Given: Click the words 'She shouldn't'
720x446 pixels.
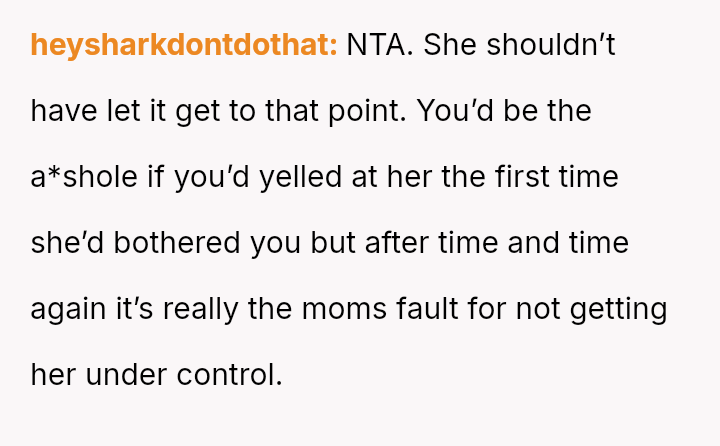Looking at the screenshot, I should pos(519,45).
